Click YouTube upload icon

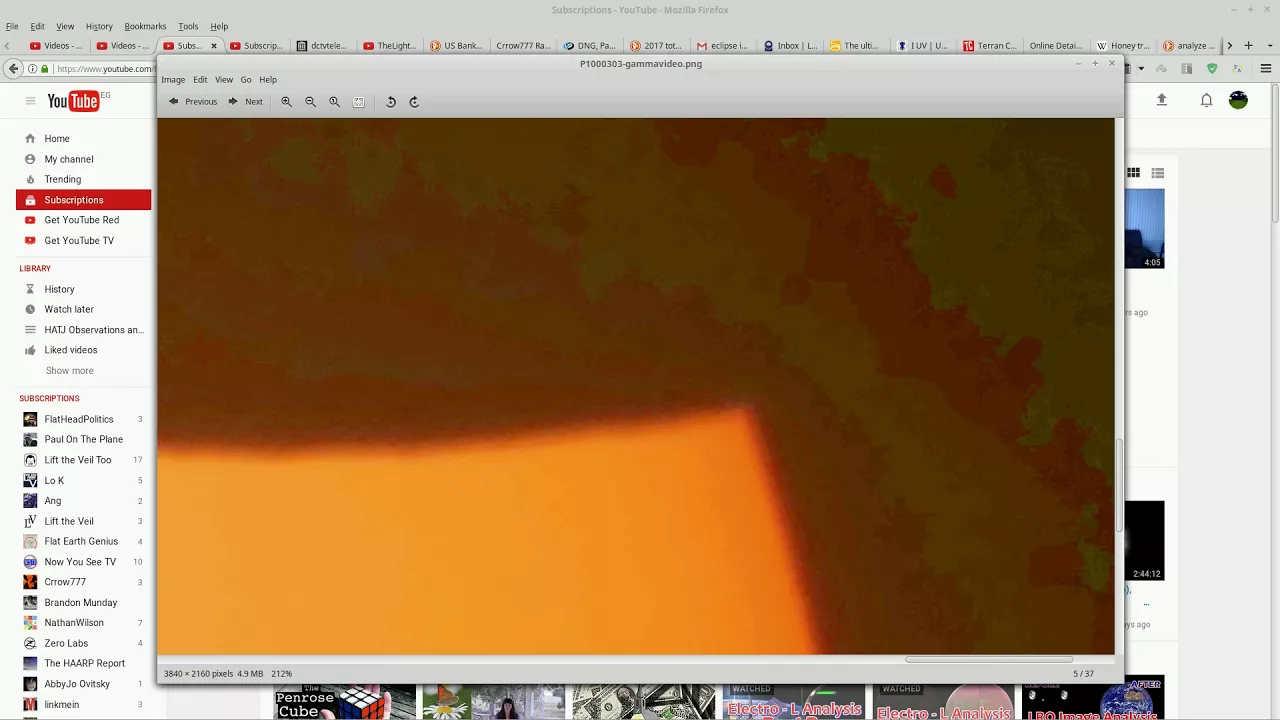[x=1161, y=100]
